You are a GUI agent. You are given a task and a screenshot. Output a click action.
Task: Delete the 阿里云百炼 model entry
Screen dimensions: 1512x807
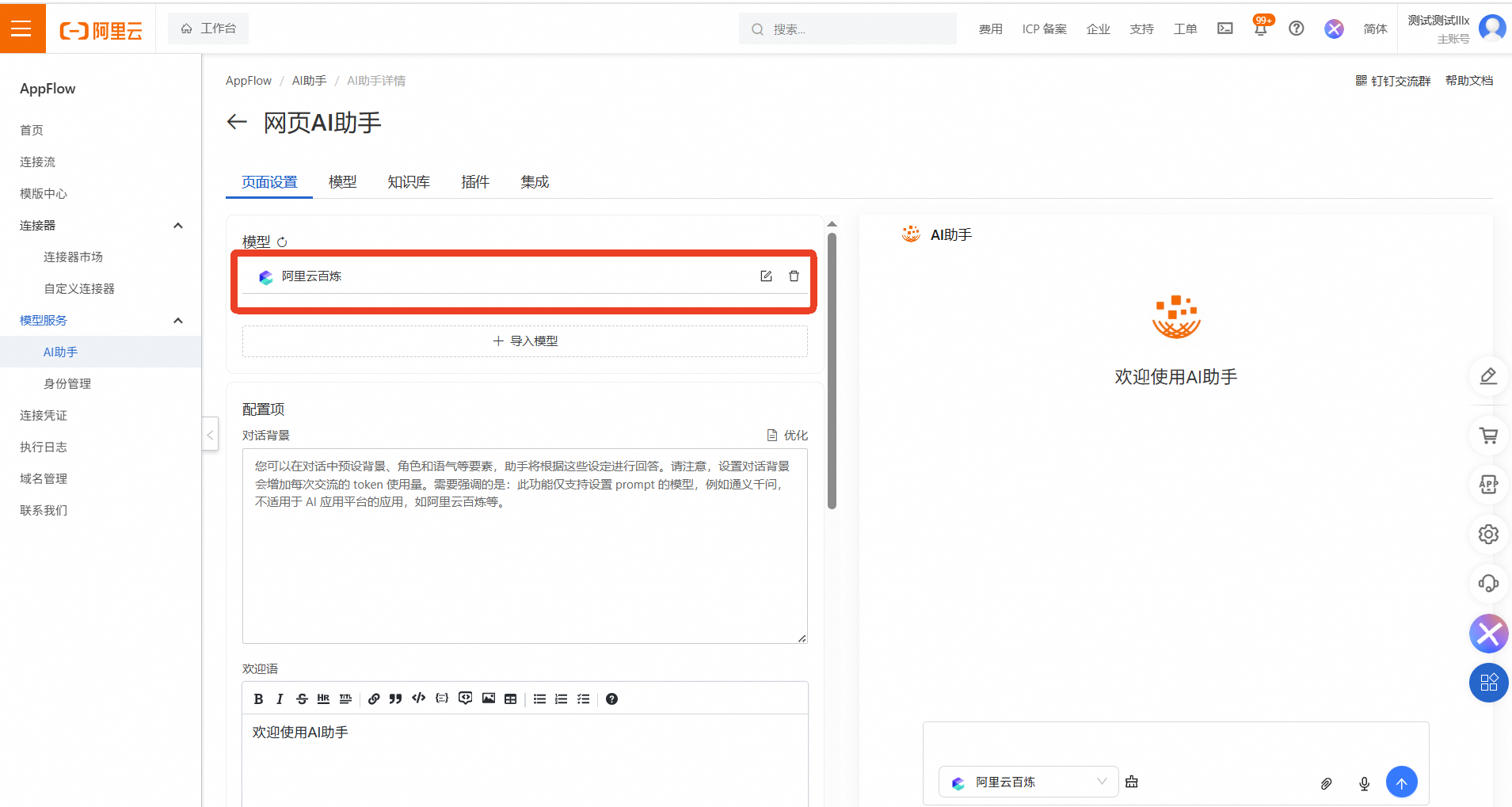point(794,276)
